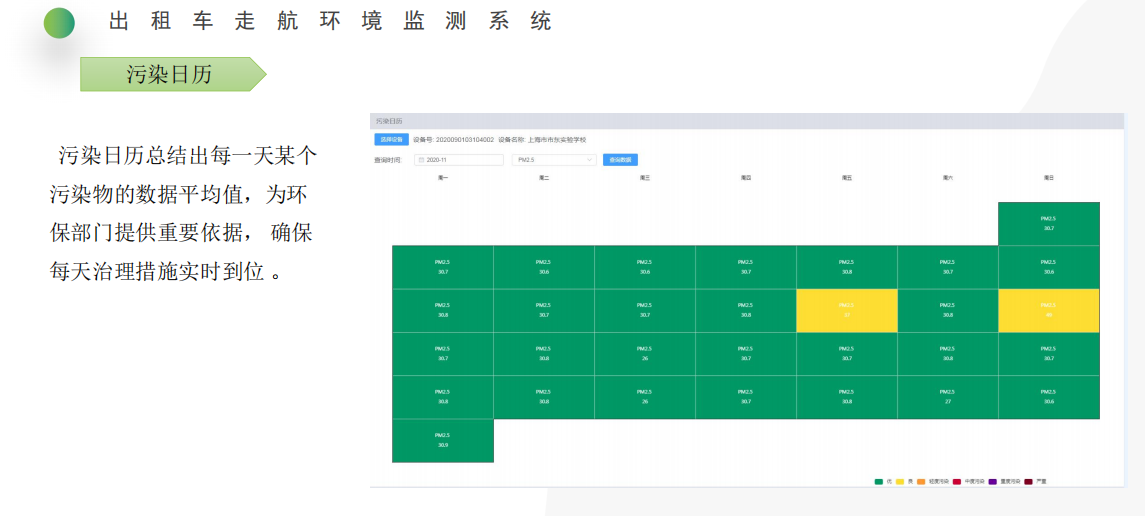Click the 污染日历 panel title bar text

click(x=388, y=120)
